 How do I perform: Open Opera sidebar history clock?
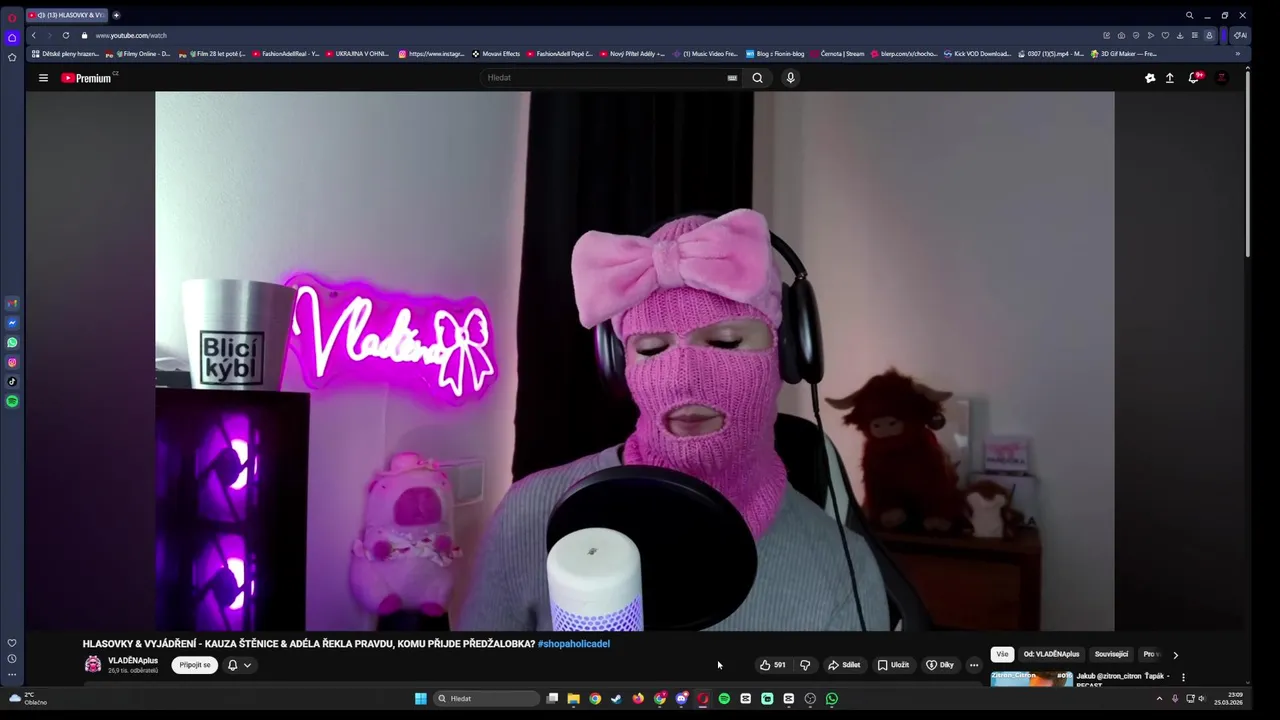pos(12,658)
